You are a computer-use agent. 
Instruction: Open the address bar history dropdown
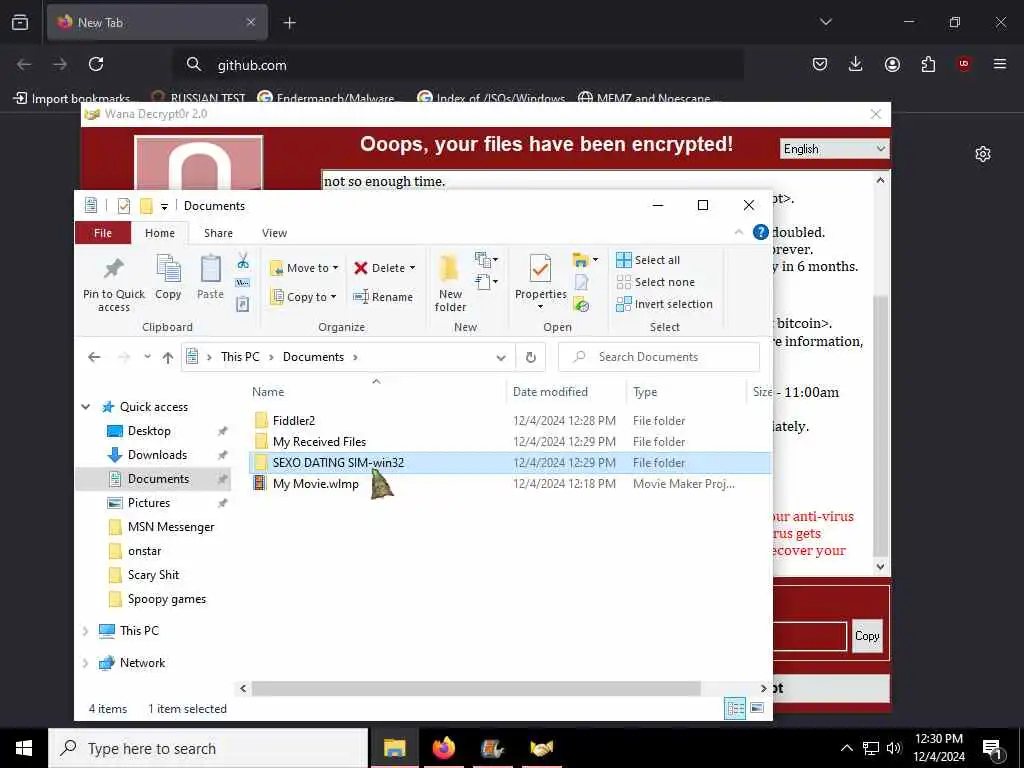(501, 357)
